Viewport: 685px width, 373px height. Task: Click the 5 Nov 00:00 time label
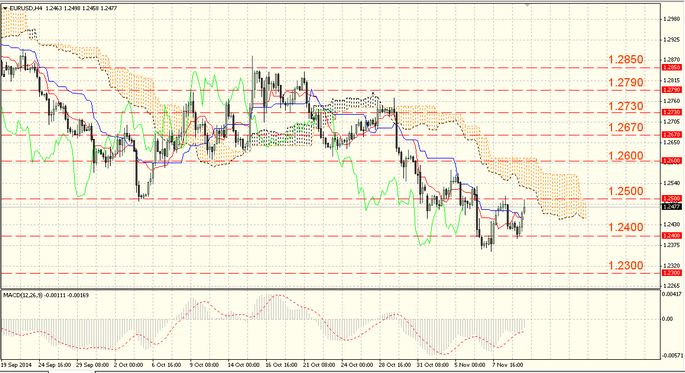coord(470,365)
